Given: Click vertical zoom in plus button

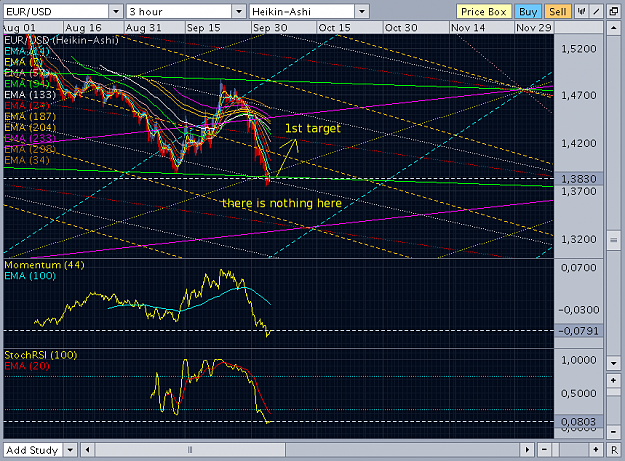Looking at the screenshot, I should pos(613,381).
